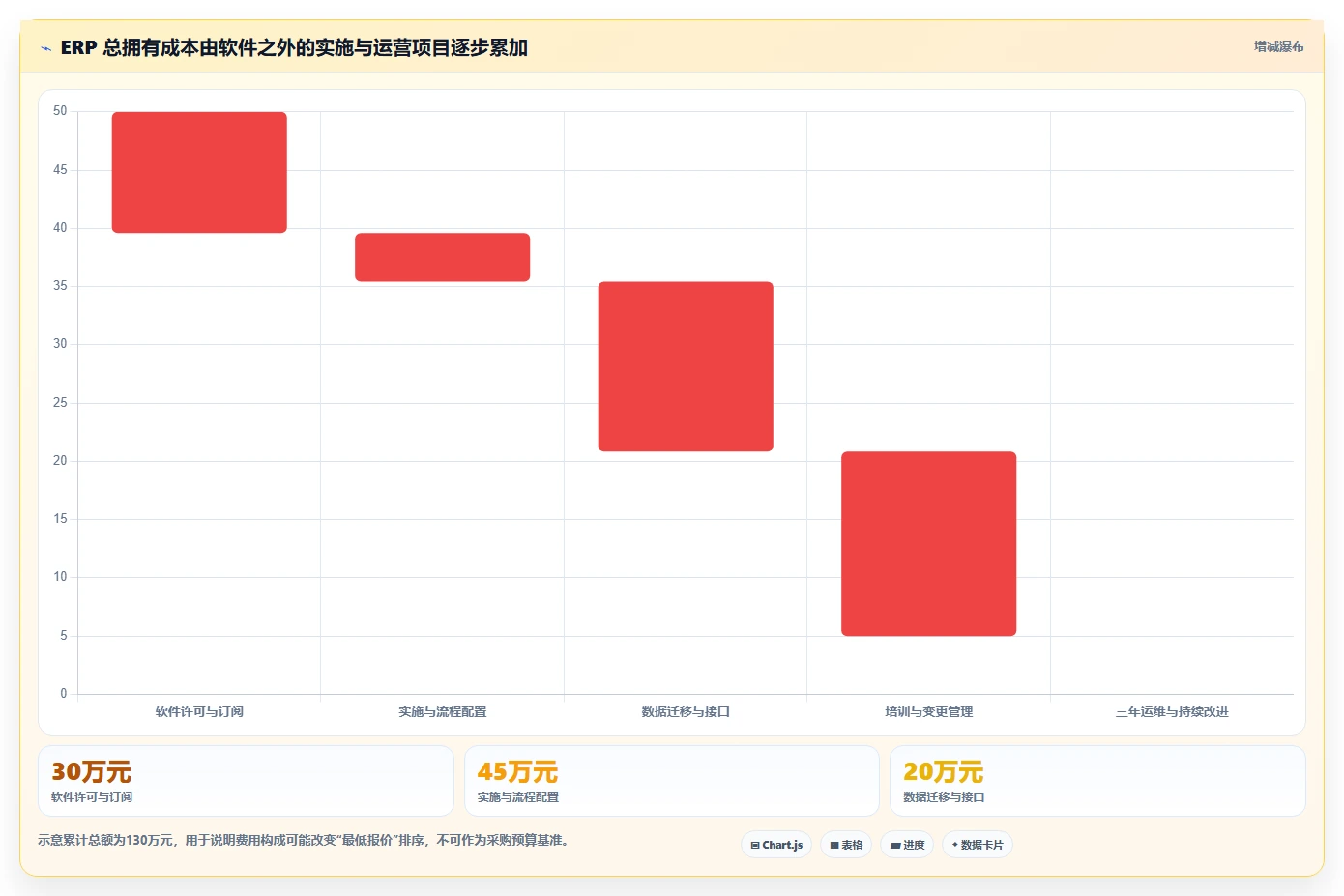Click the ERP 总拥有成本 chart title
1344x896 pixels.
click(294, 47)
